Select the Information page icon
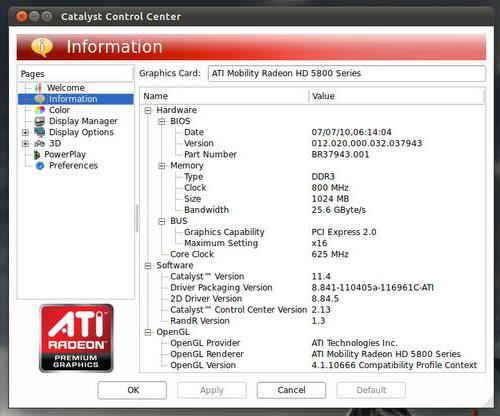The image size is (500, 416). coord(39,99)
